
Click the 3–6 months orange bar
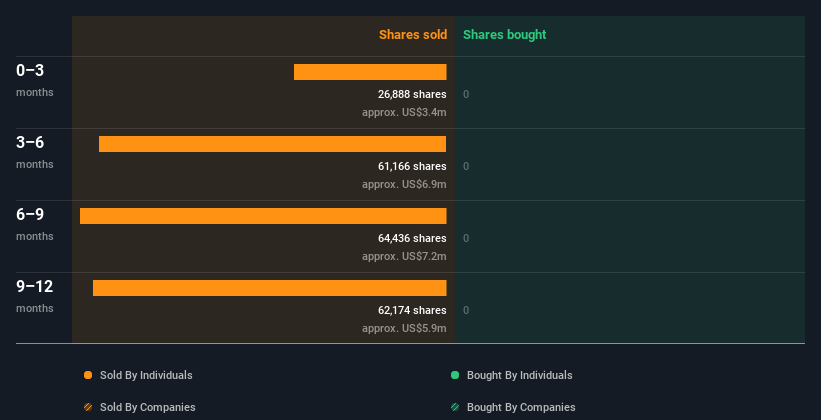click(x=273, y=144)
